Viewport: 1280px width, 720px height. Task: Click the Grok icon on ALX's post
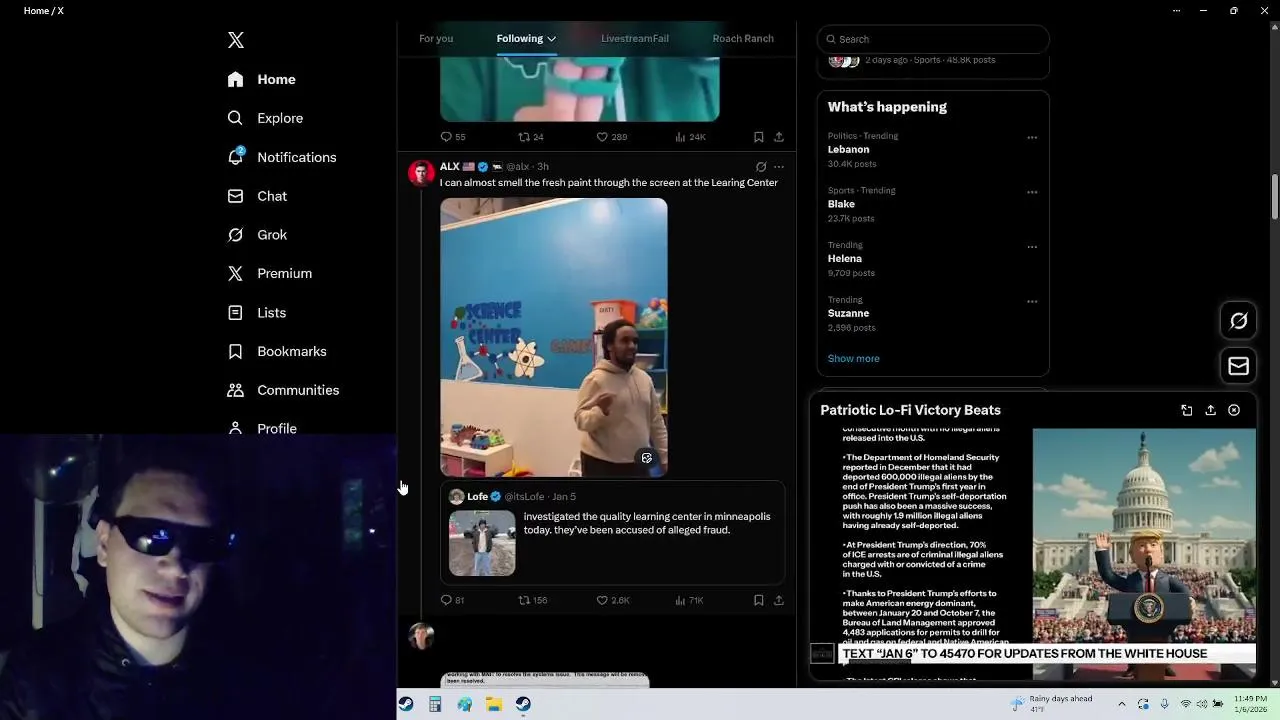761,167
